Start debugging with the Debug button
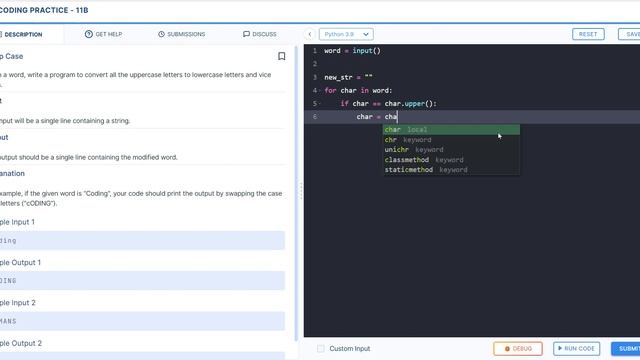The height and width of the screenshot is (360, 640). point(518,349)
